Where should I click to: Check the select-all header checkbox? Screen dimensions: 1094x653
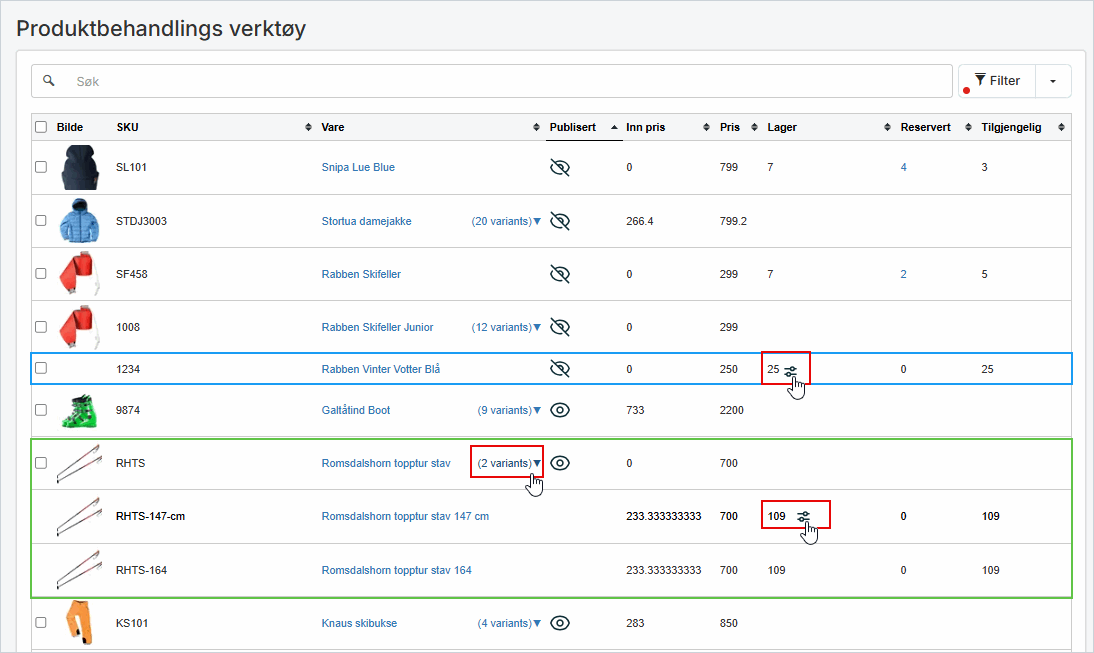[41, 127]
